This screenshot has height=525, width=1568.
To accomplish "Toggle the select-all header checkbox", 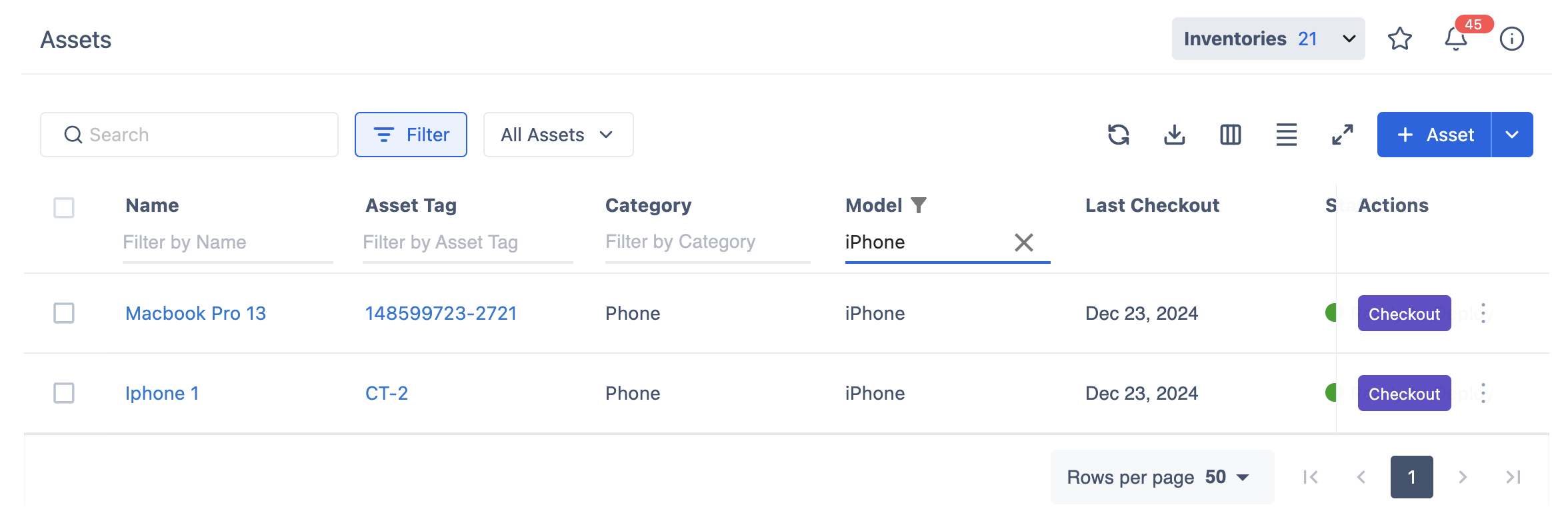I will coord(64,207).
